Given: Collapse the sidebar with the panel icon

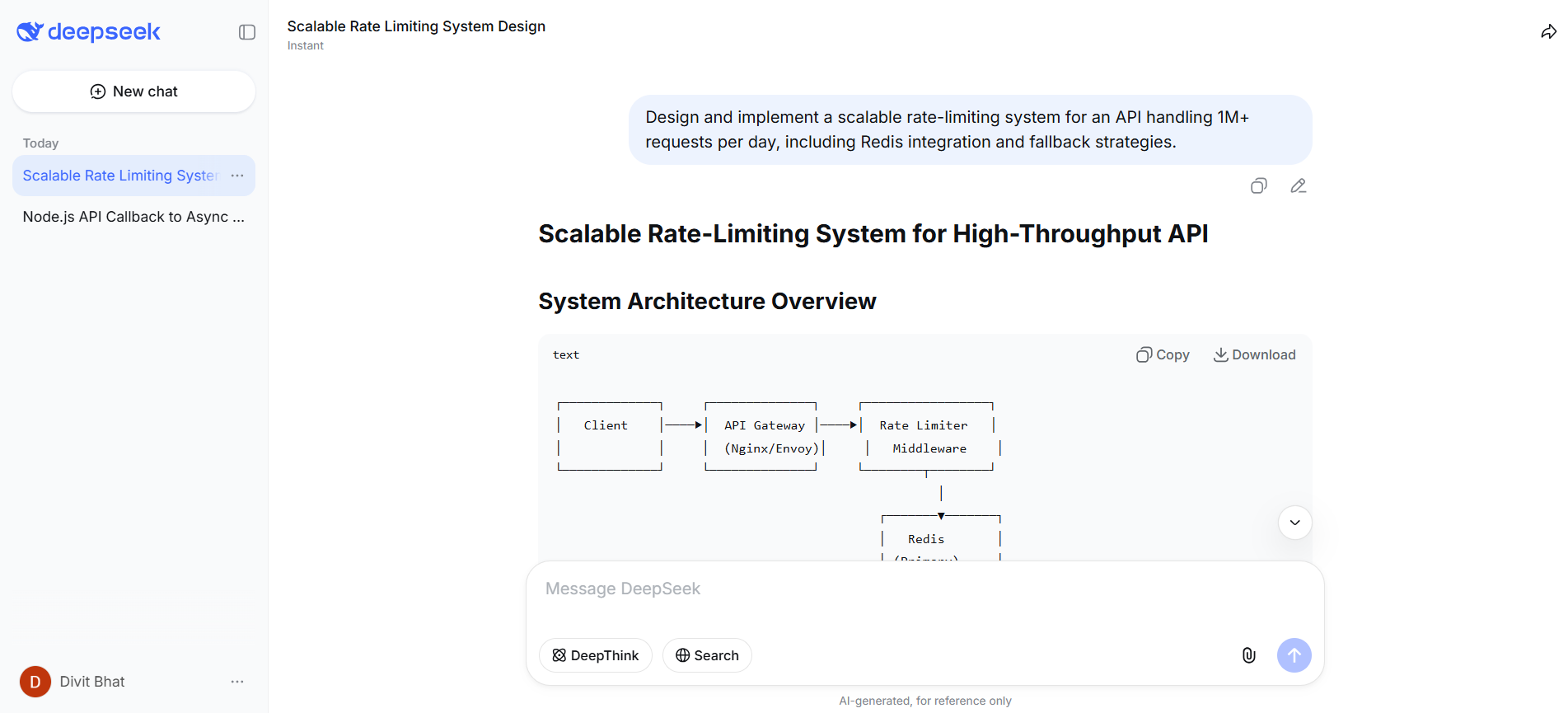Looking at the screenshot, I should tap(247, 32).
